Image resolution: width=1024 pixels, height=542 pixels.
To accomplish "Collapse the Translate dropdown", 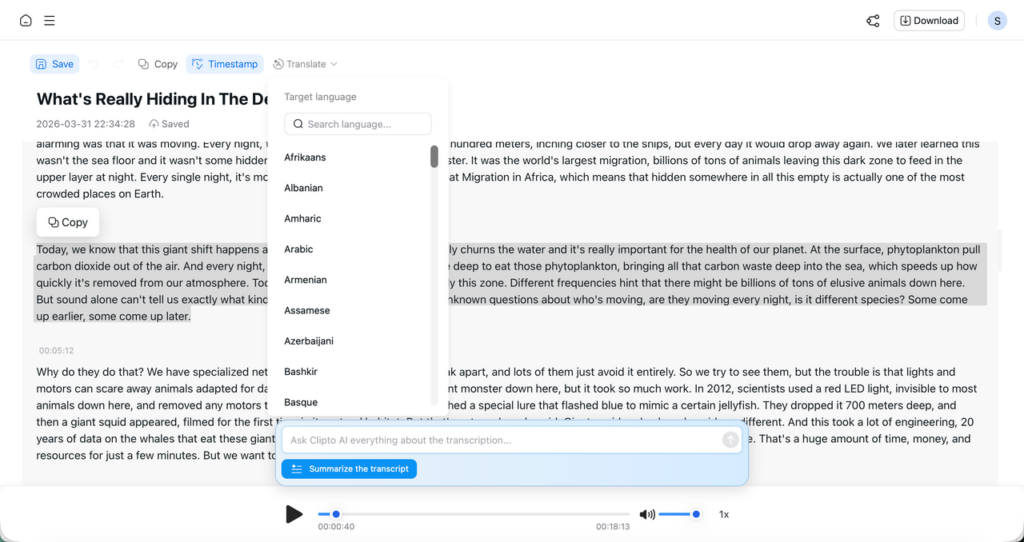I will pyautogui.click(x=305, y=64).
